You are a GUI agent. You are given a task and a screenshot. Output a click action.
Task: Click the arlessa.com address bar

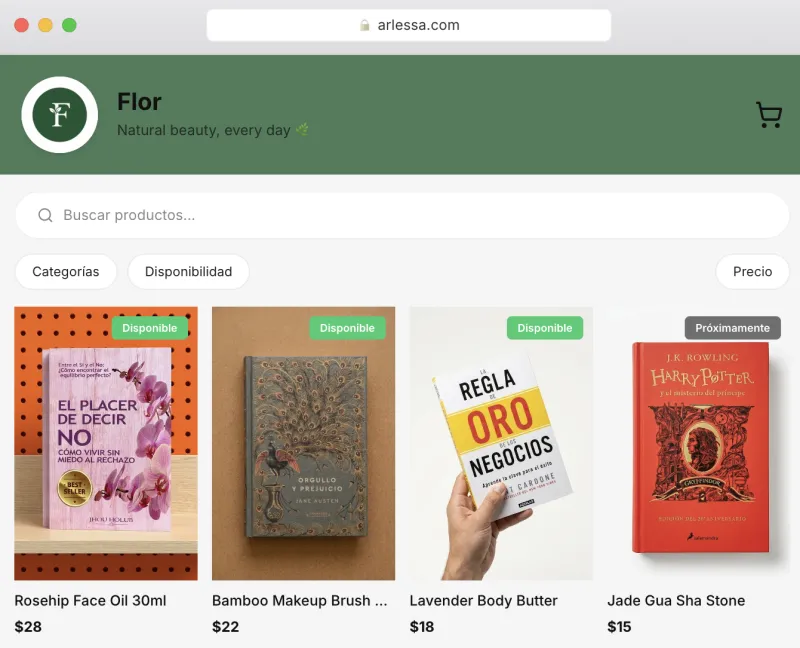click(x=409, y=25)
